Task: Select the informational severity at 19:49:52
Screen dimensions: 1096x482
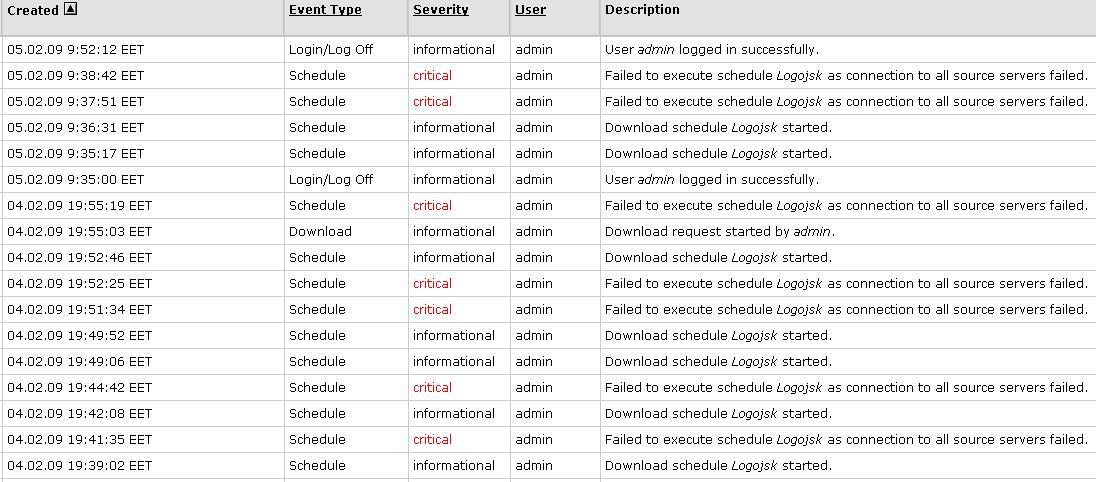Action: click(x=454, y=335)
